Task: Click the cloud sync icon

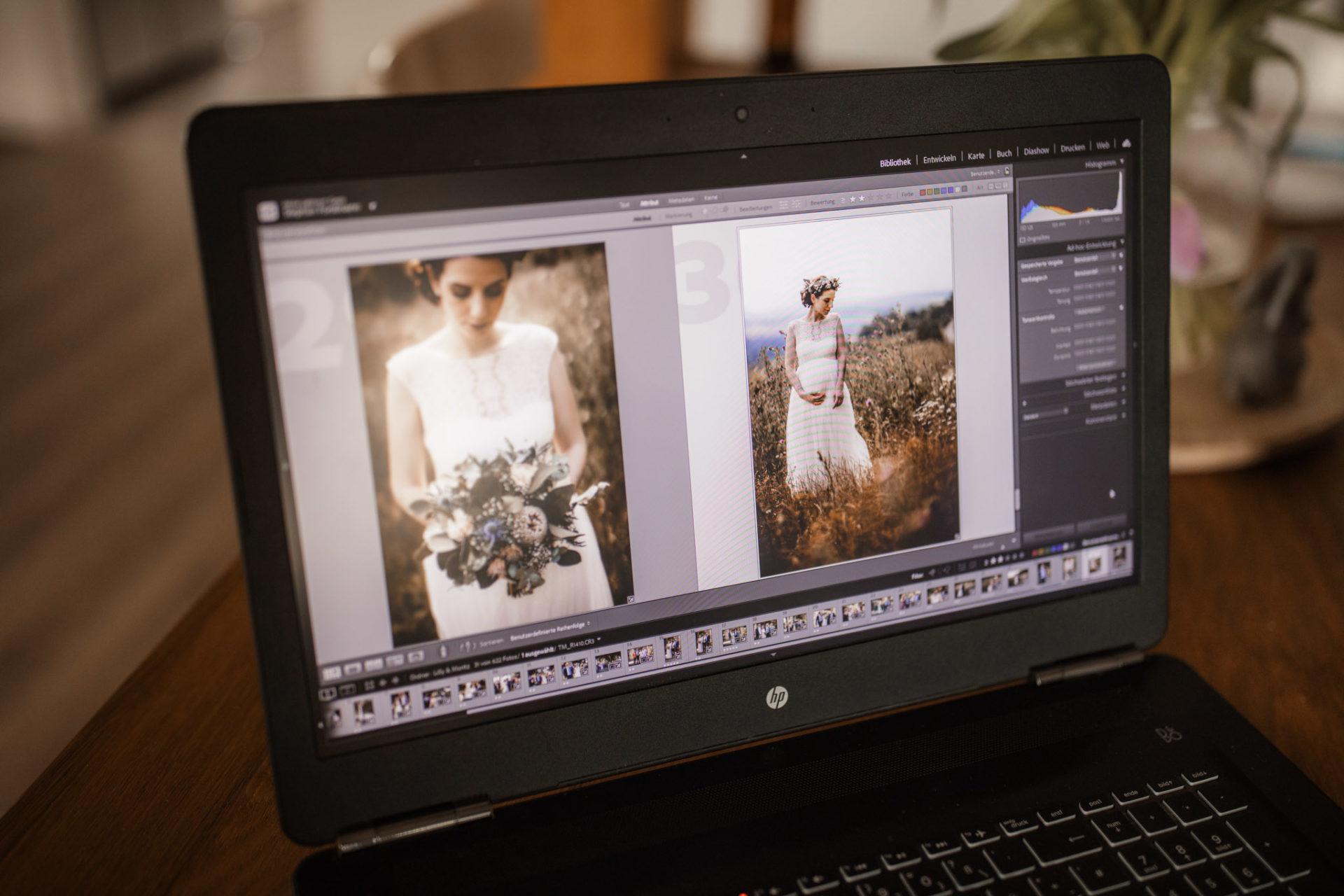Action: point(1126,143)
